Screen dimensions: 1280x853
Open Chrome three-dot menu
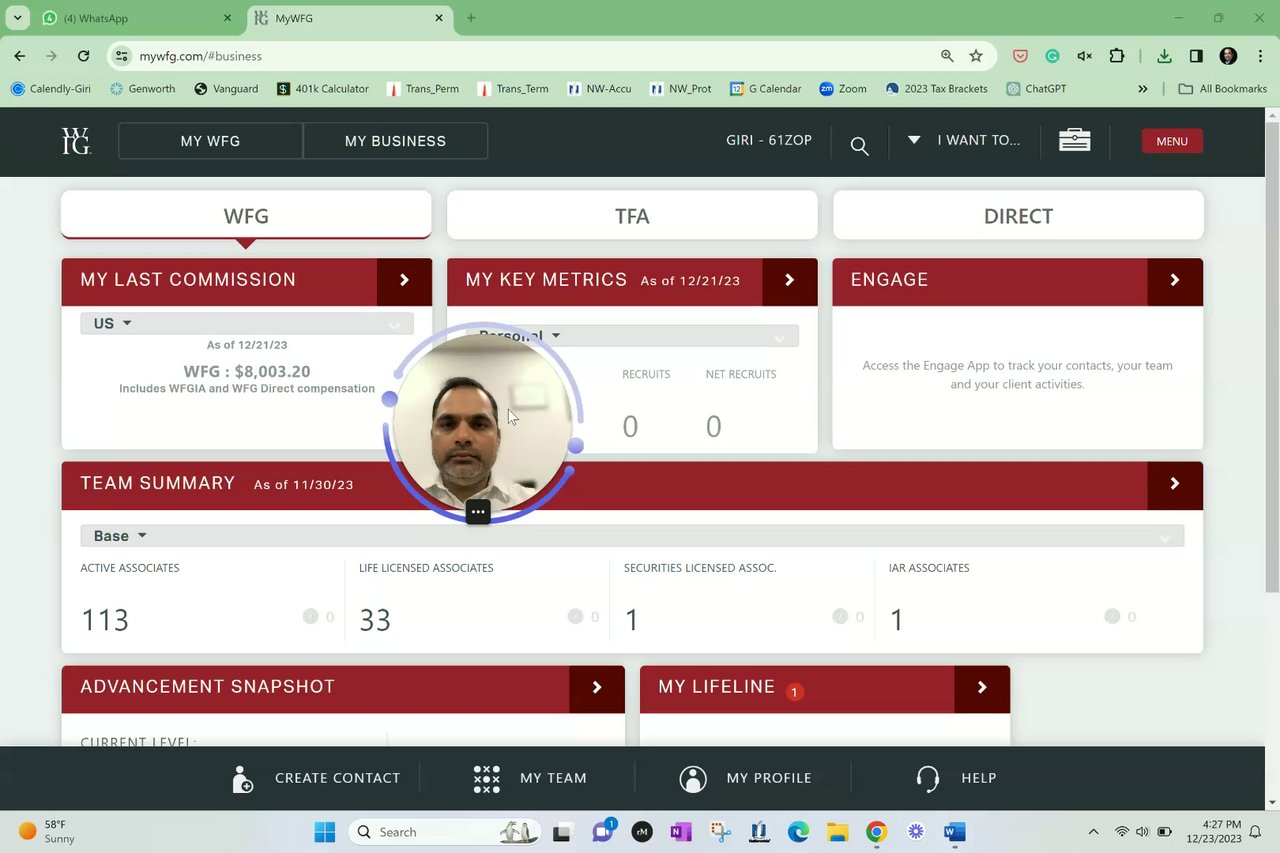1260,56
